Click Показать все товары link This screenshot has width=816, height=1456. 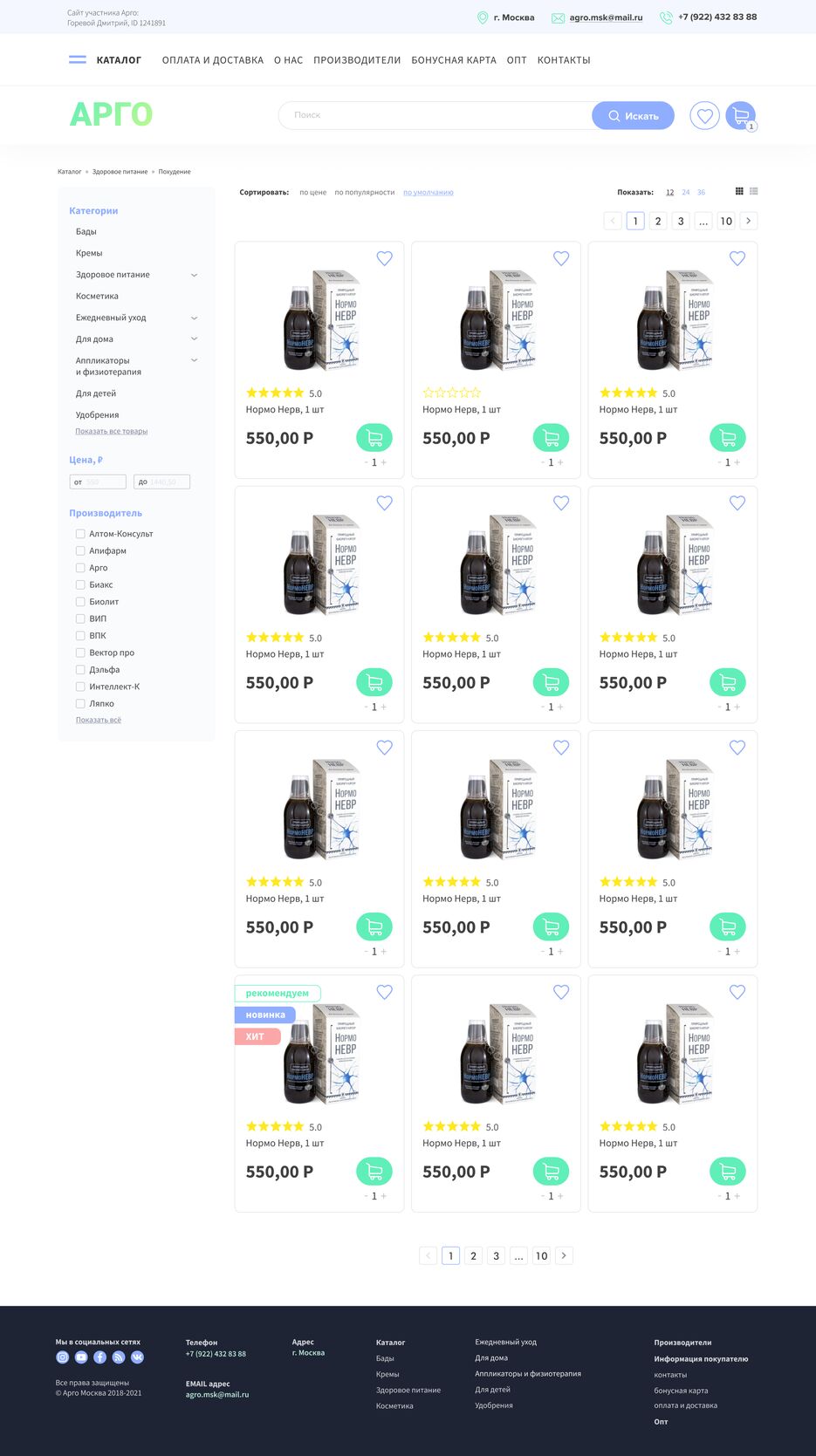pos(111,431)
